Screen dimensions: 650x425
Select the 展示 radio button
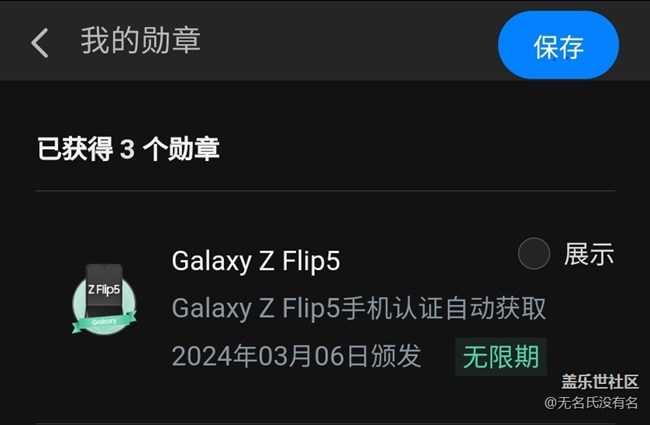(x=534, y=254)
